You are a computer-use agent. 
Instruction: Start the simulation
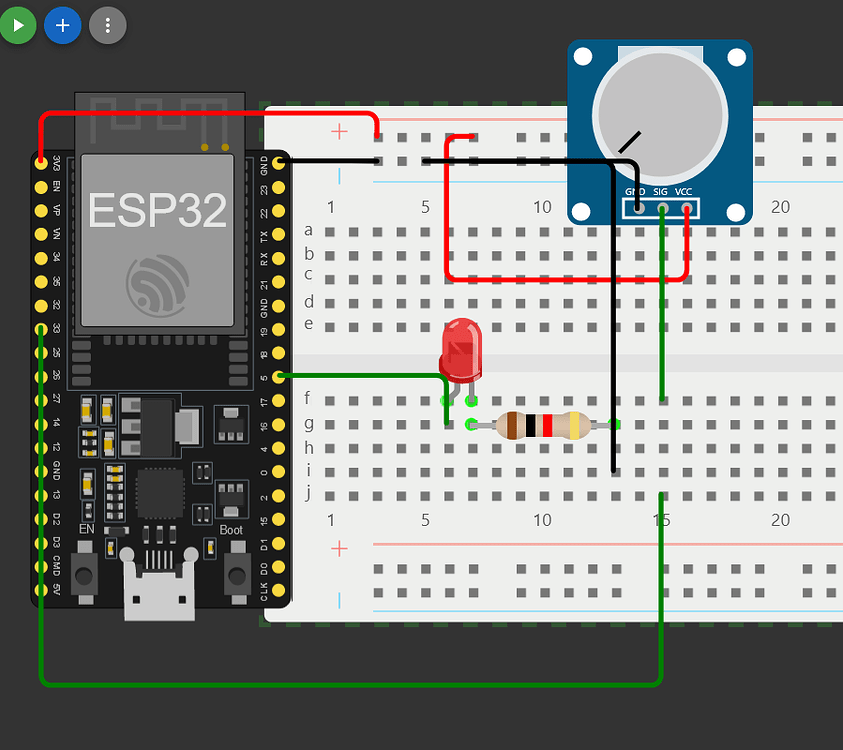tap(18, 25)
